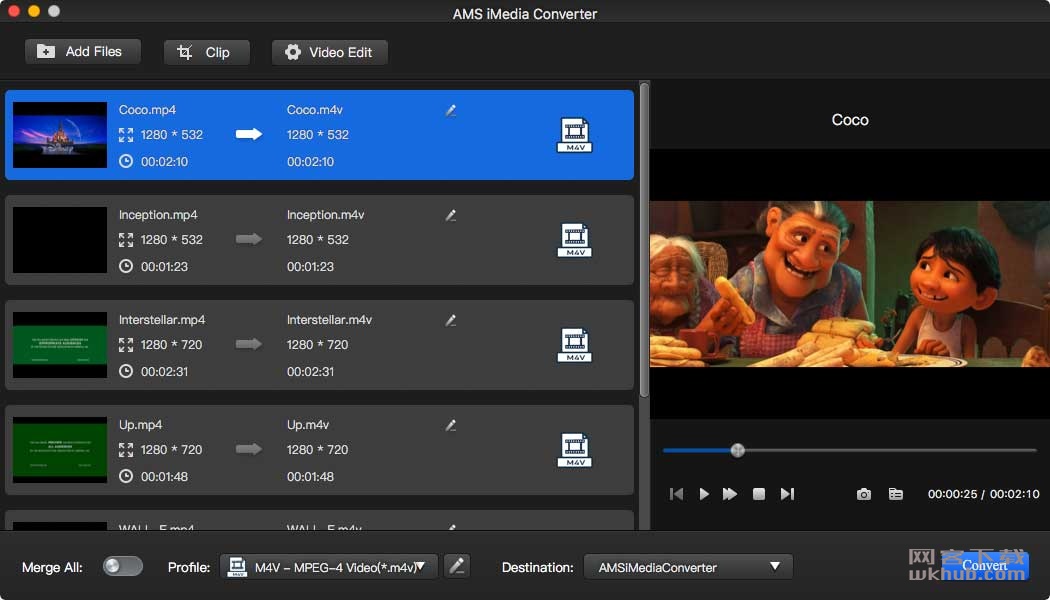
Task: Select the Interstellar.mp4 thumbnail
Action: [x=60, y=345]
